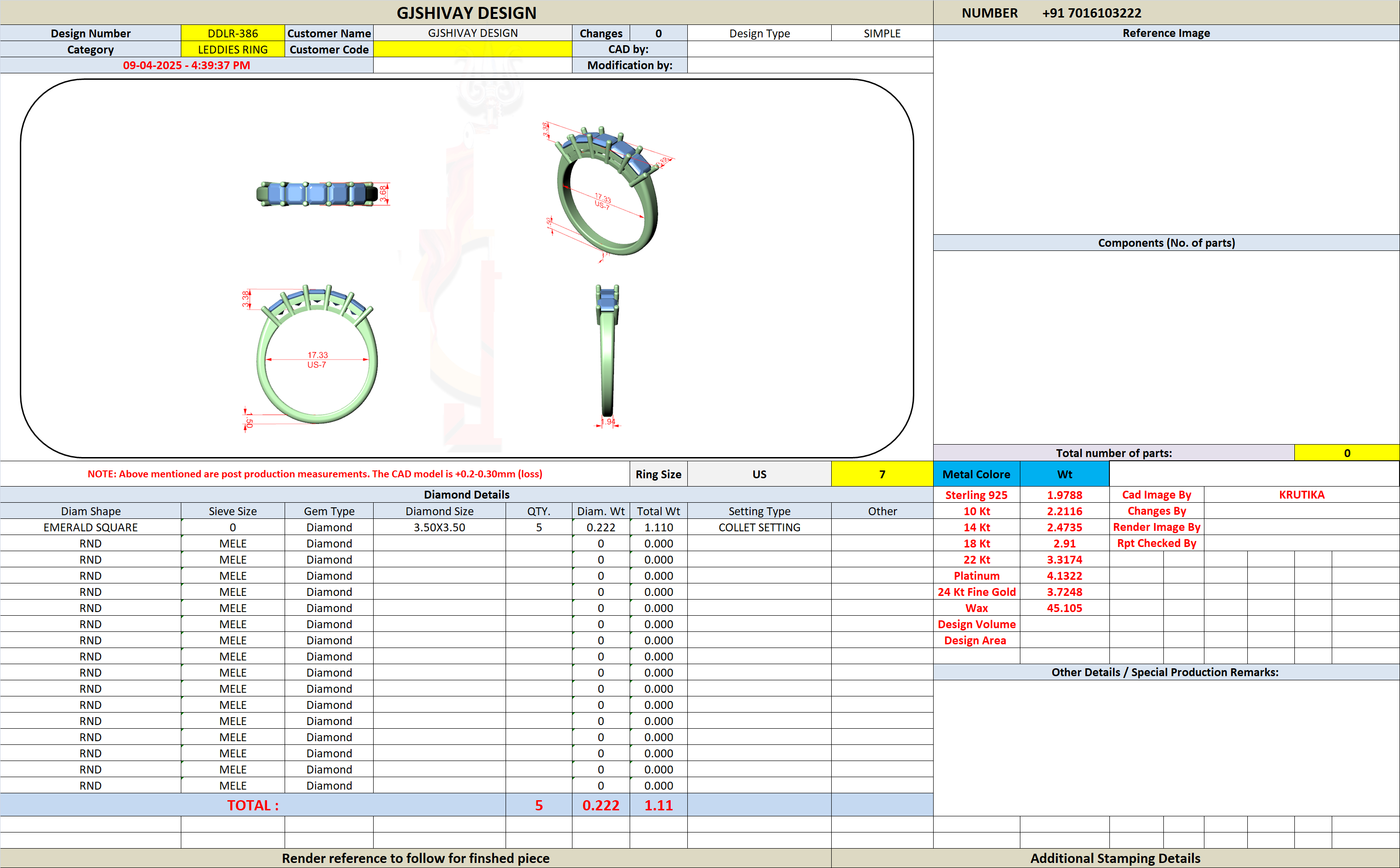Click the GJSHIVAY DESIGN title banner

(x=466, y=12)
